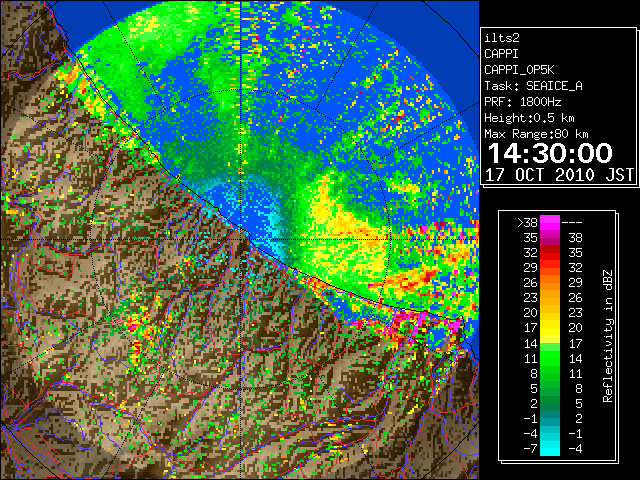The height and width of the screenshot is (480, 640).
Task: Click the 'ilts2' product name text
Action: pyautogui.click(x=502, y=38)
